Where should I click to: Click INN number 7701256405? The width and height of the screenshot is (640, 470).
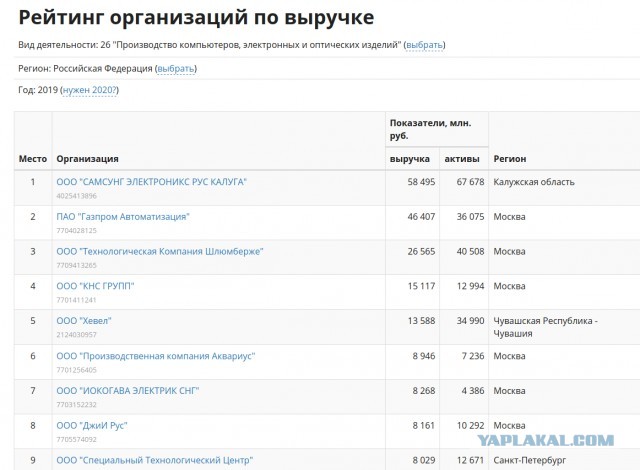pos(76,370)
